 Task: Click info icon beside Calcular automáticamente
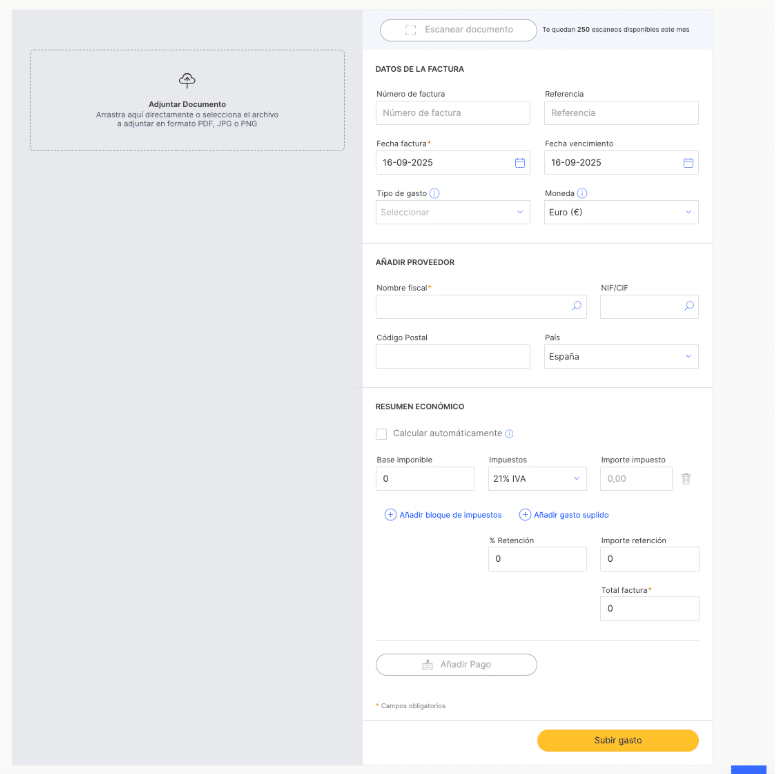point(509,434)
